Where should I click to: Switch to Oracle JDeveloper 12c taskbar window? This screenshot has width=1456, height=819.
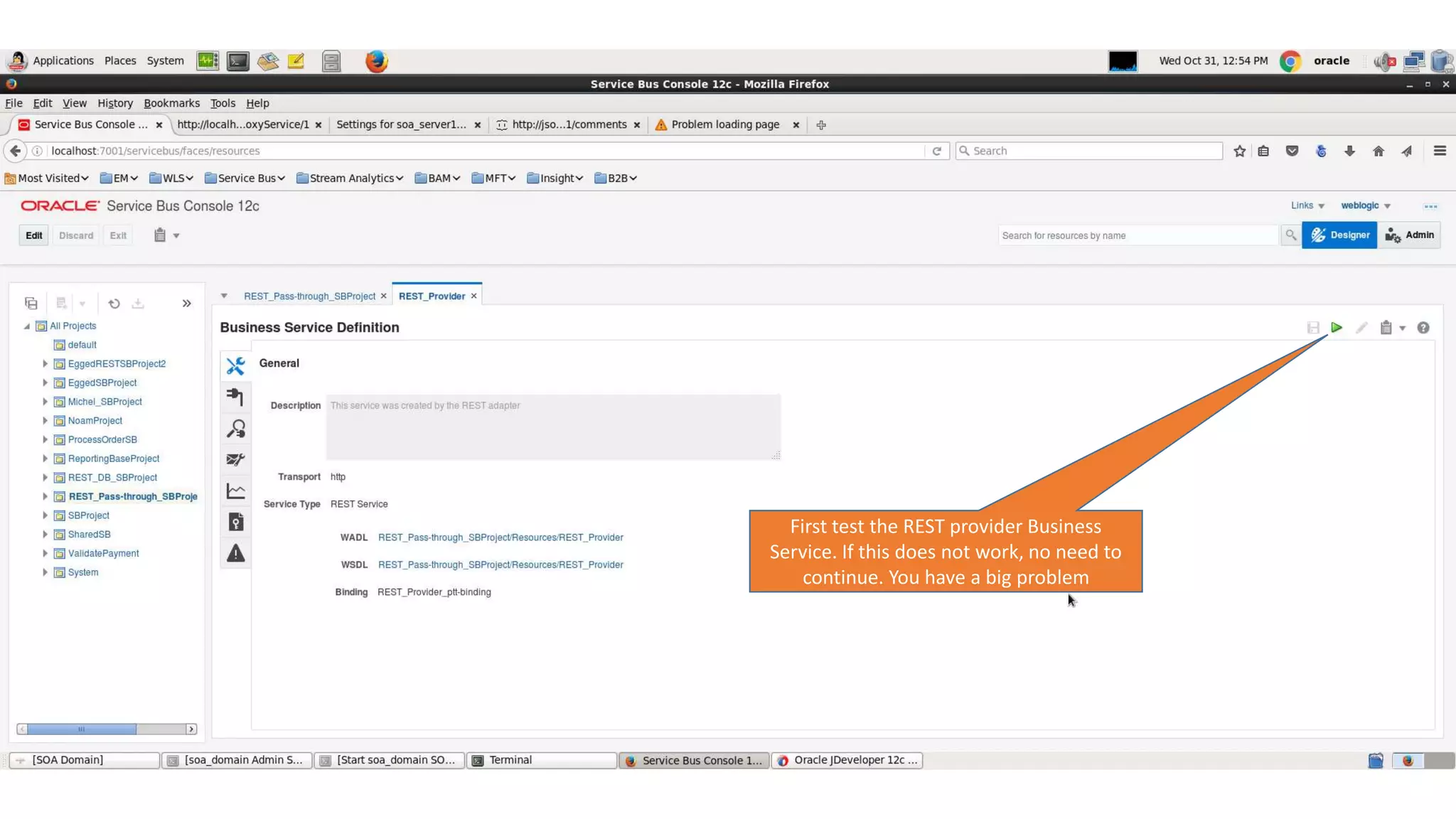[847, 760]
